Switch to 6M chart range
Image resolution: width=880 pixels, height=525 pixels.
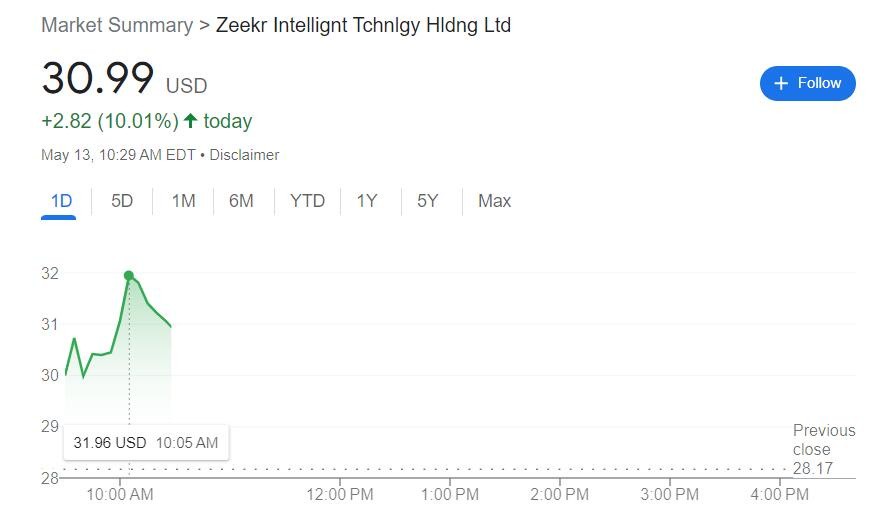(x=241, y=201)
